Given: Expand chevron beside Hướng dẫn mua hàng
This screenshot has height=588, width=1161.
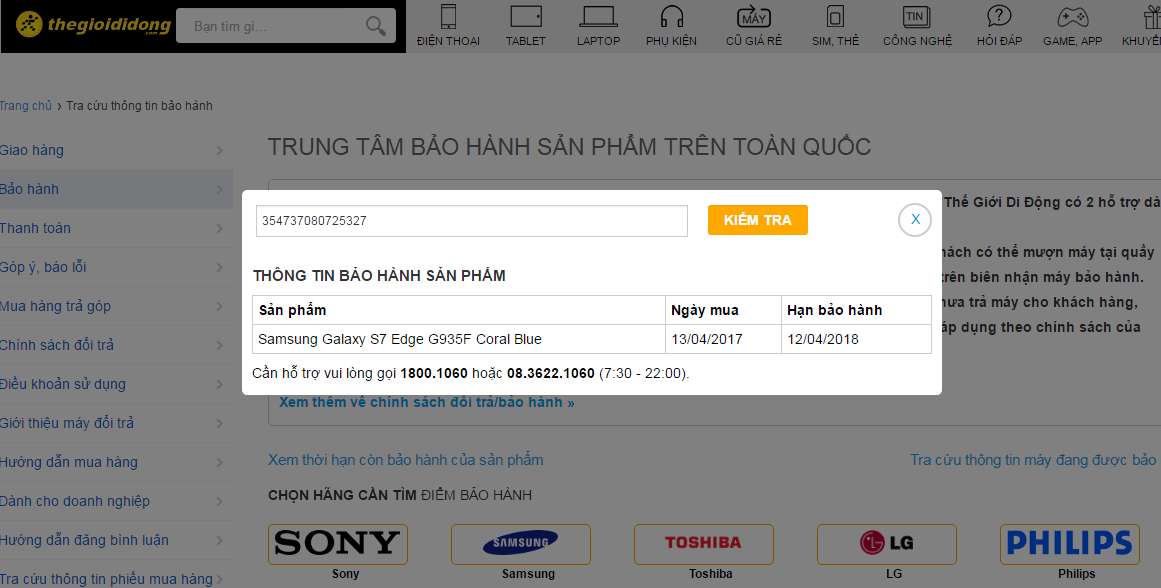Looking at the screenshot, I should (219, 462).
